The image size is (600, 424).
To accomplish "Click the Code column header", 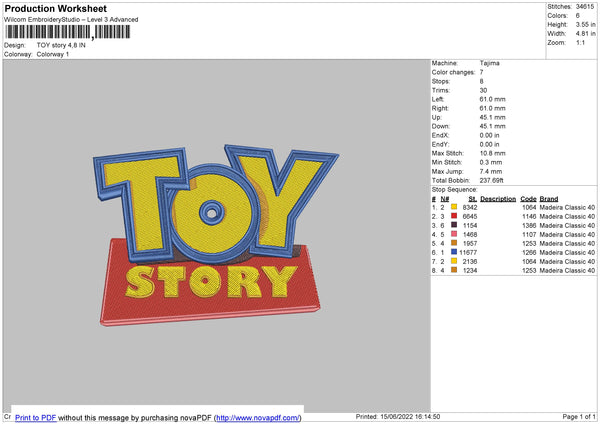I will tap(528, 199).
